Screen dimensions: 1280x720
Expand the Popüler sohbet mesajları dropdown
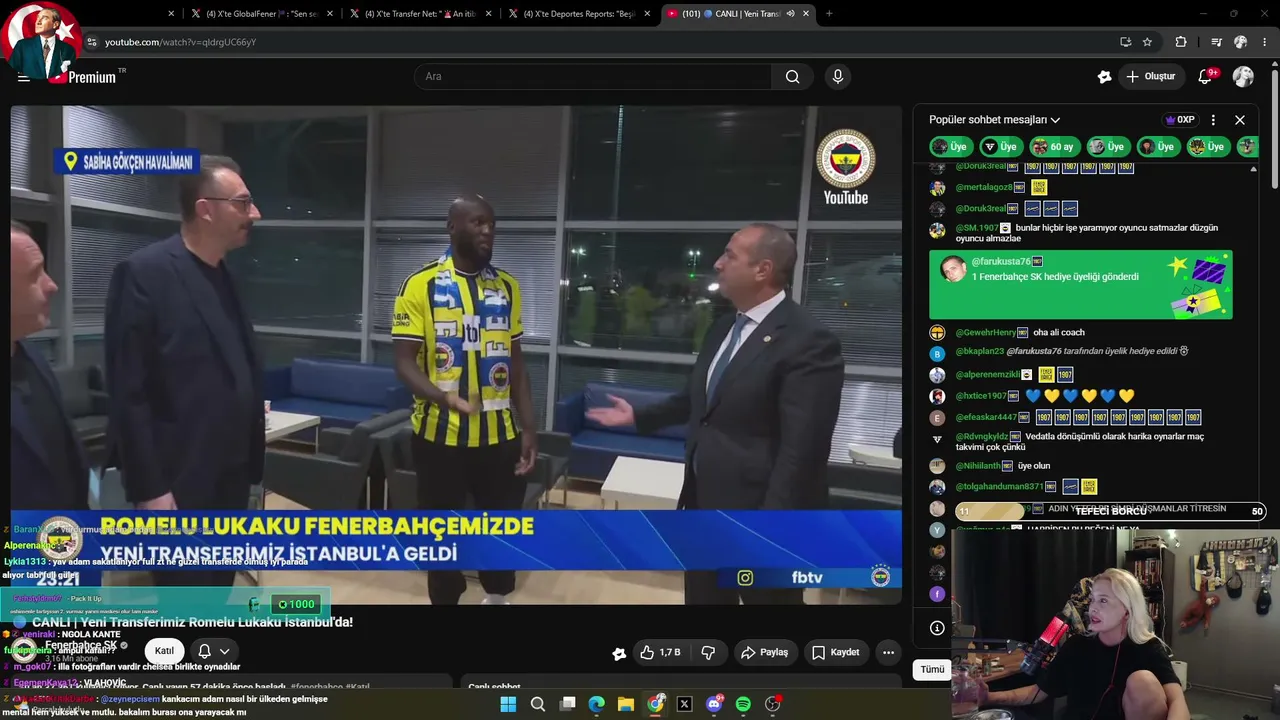(994, 120)
